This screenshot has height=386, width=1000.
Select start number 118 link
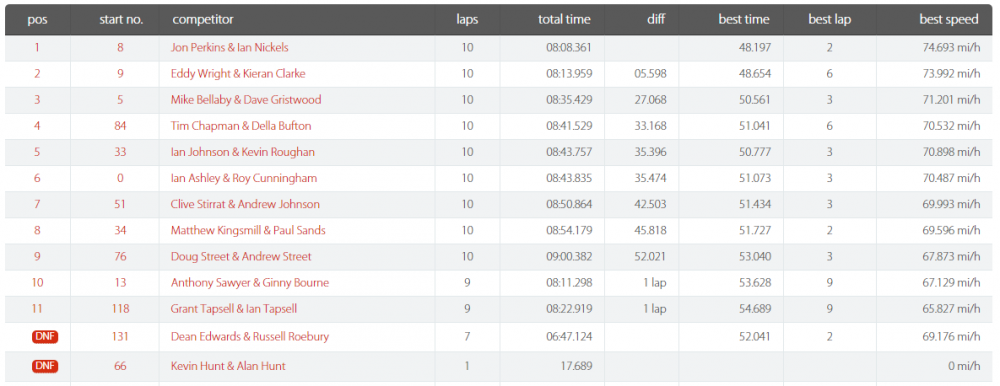pos(121,309)
